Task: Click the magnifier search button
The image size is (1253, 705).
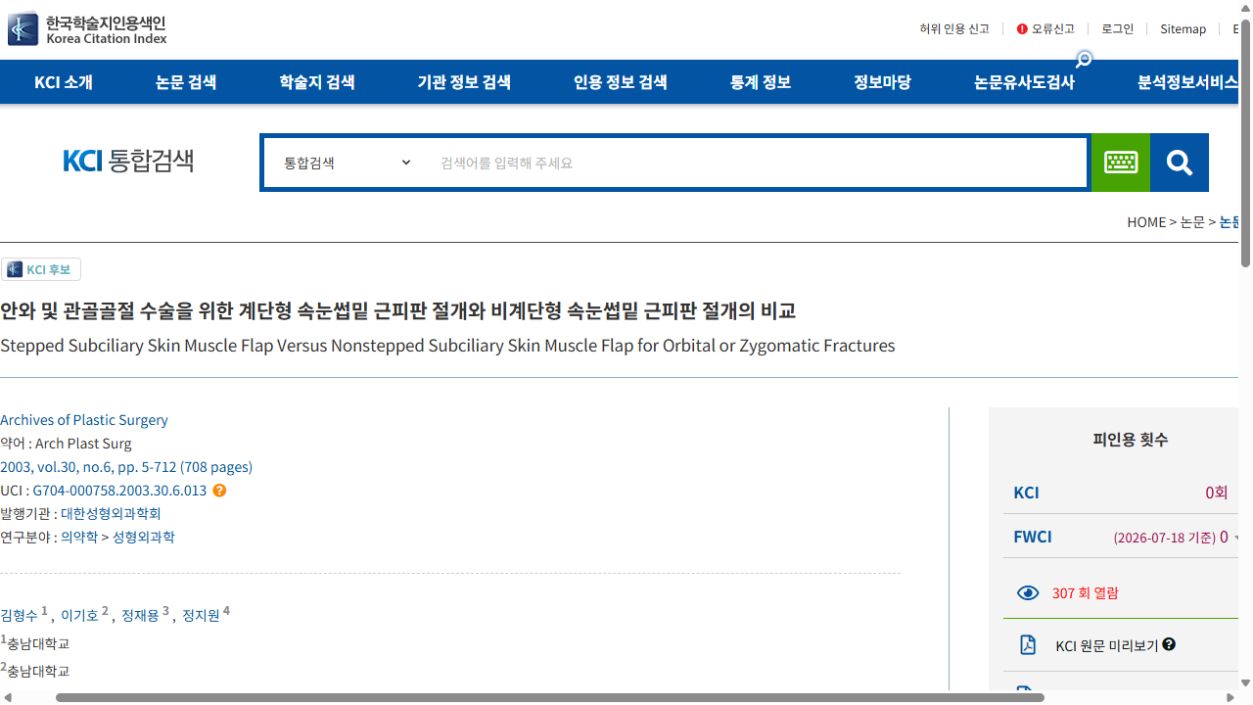Action: (x=1179, y=163)
